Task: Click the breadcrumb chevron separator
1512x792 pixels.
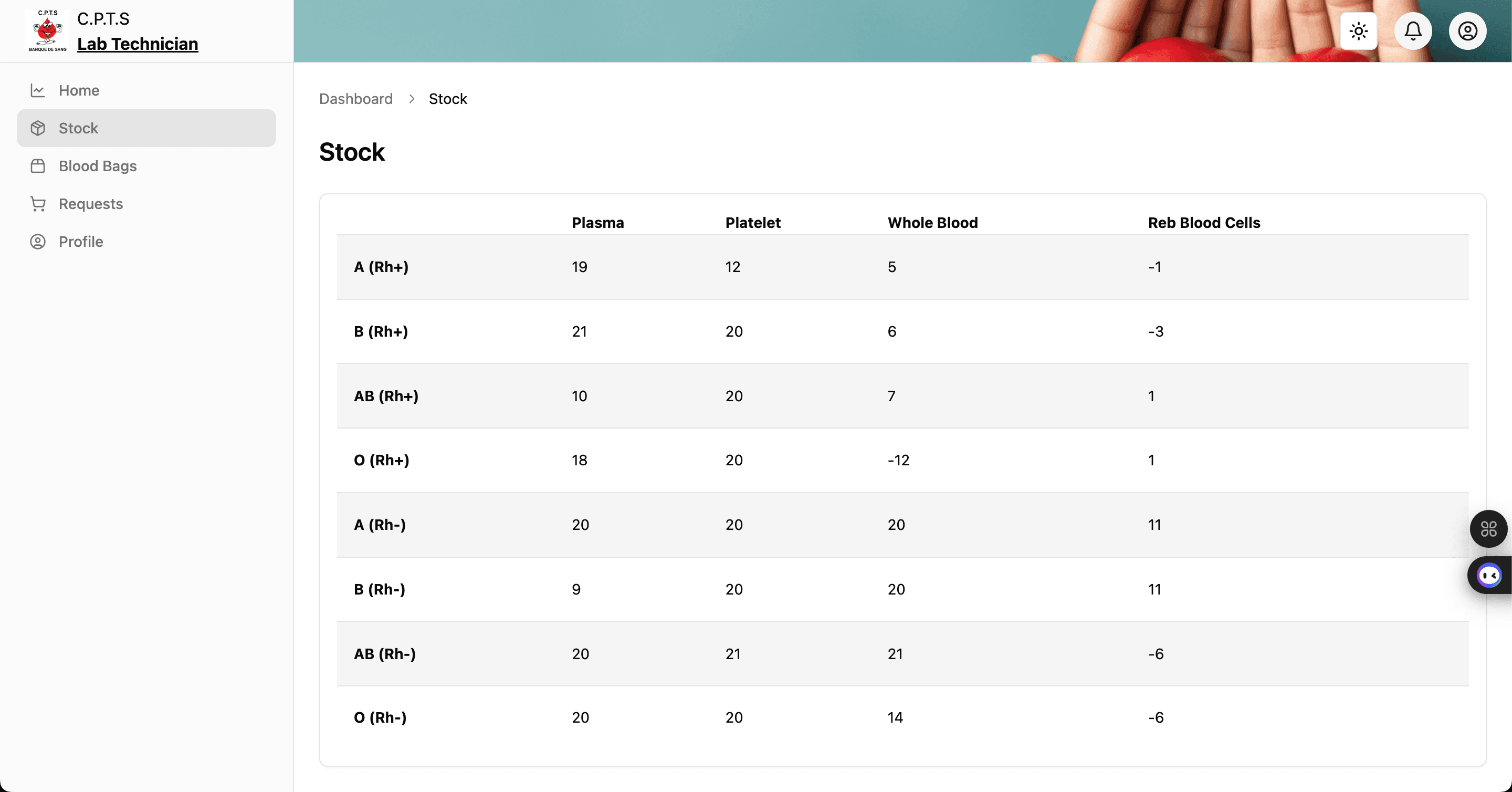Action: (x=412, y=99)
